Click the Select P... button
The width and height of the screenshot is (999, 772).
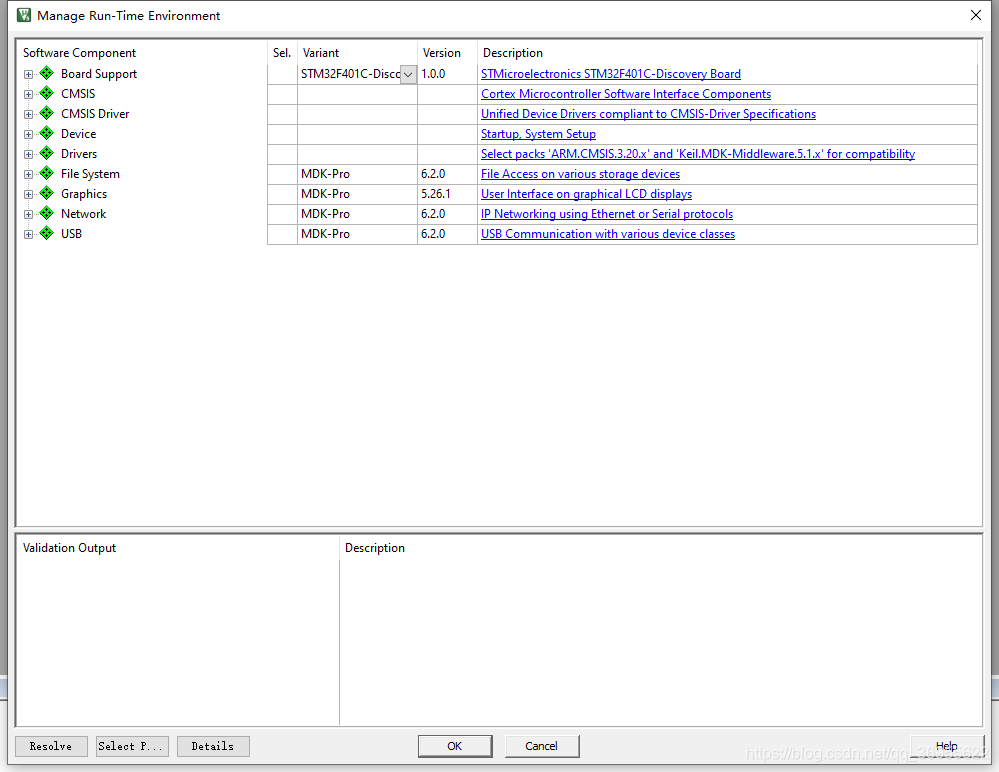click(132, 746)
